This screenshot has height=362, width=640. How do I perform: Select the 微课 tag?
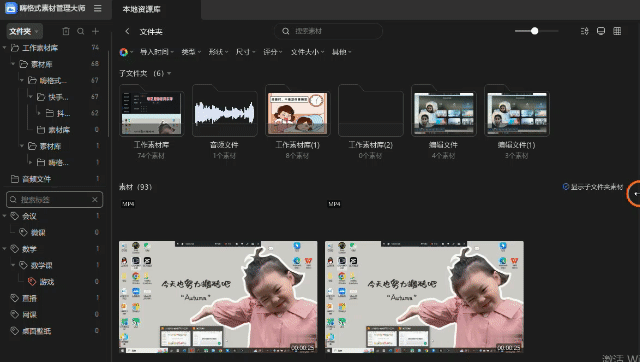point(38,232)
